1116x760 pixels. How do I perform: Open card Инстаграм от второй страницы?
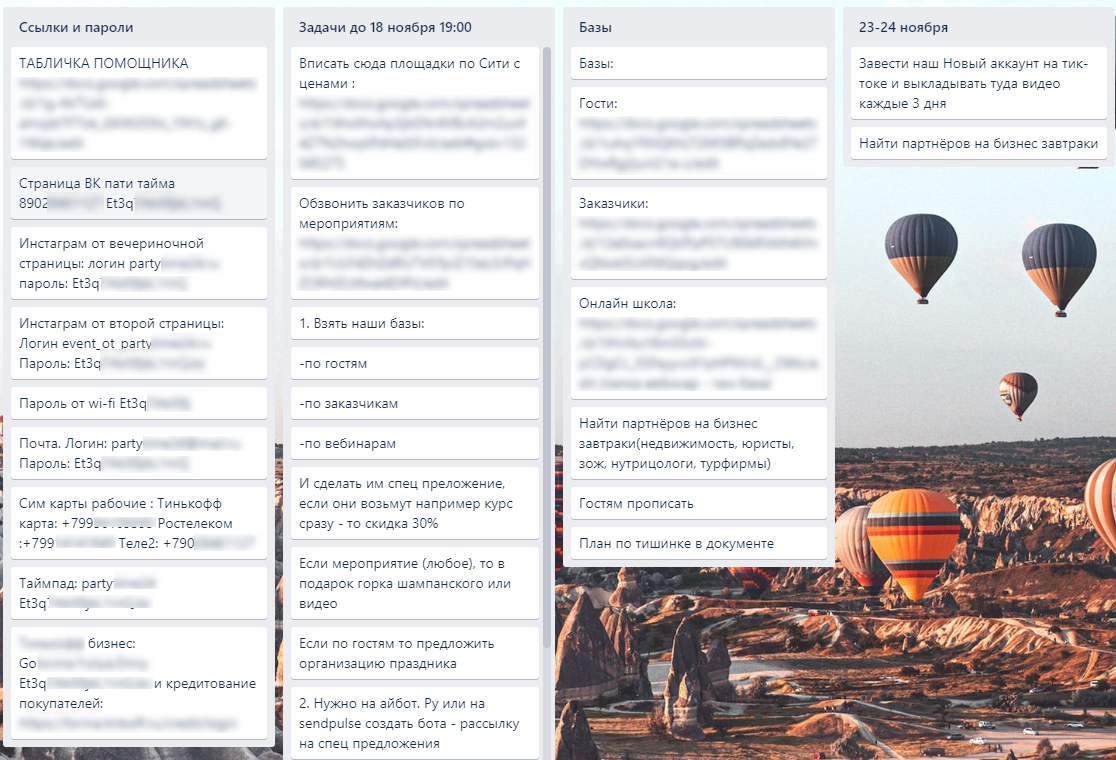coord(139,342)
